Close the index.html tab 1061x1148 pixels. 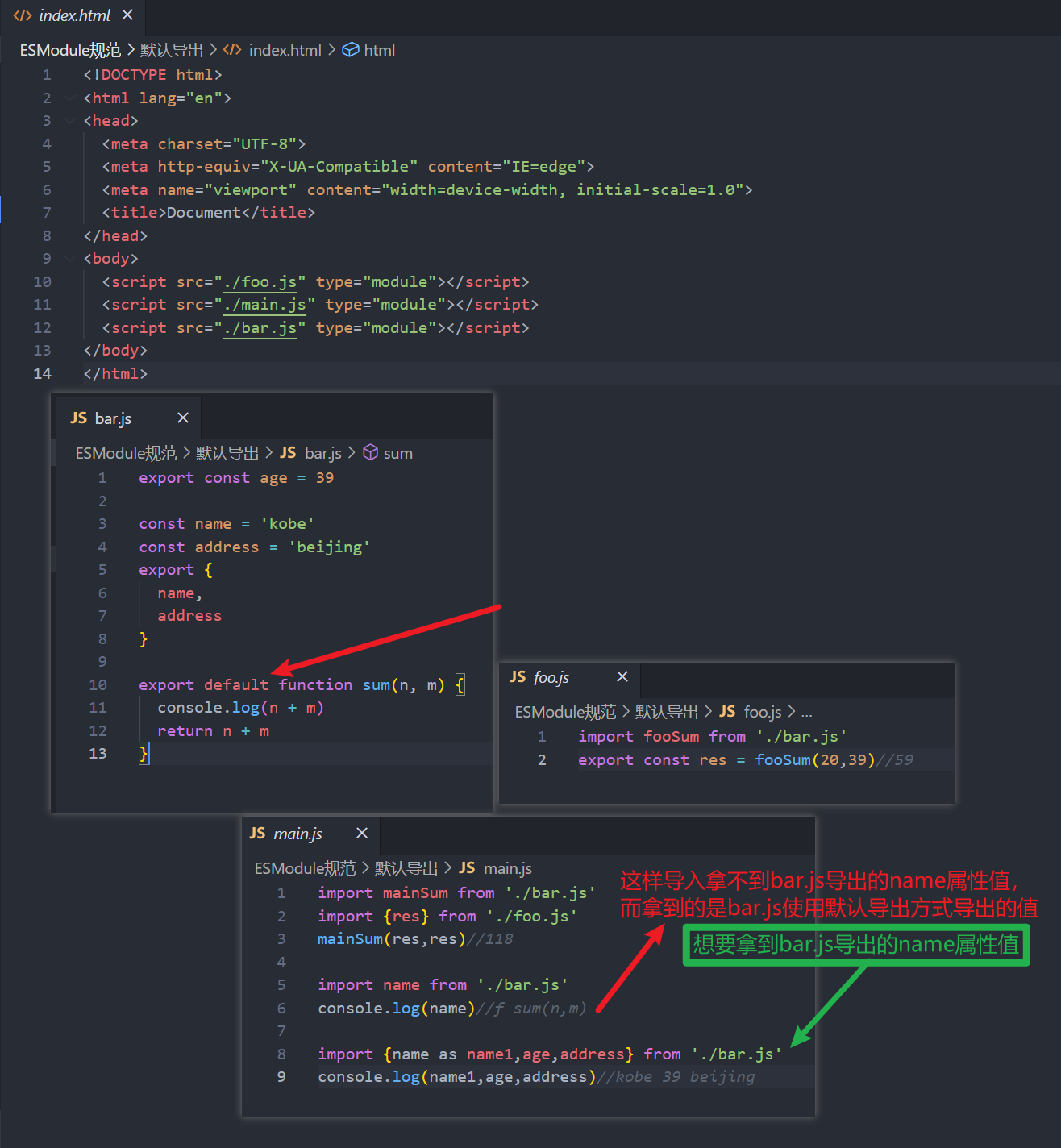point(127,15)
